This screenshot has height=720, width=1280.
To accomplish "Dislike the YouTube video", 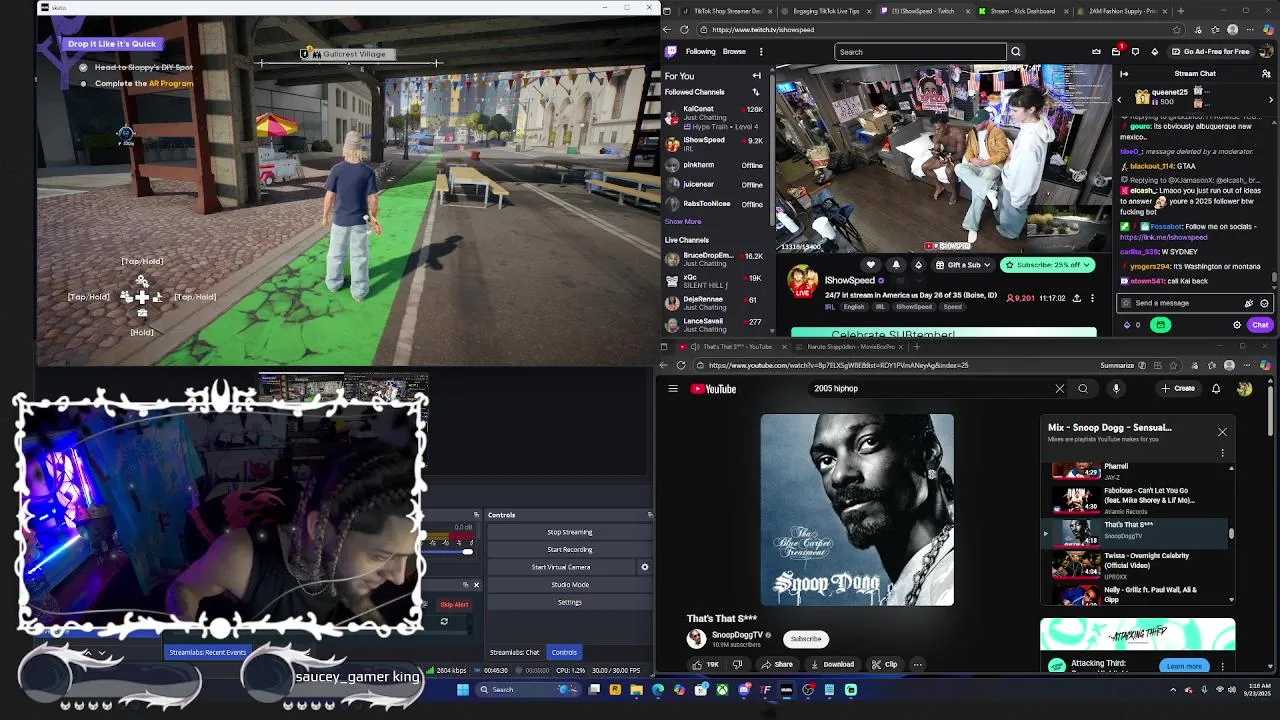I will [738, 664].
